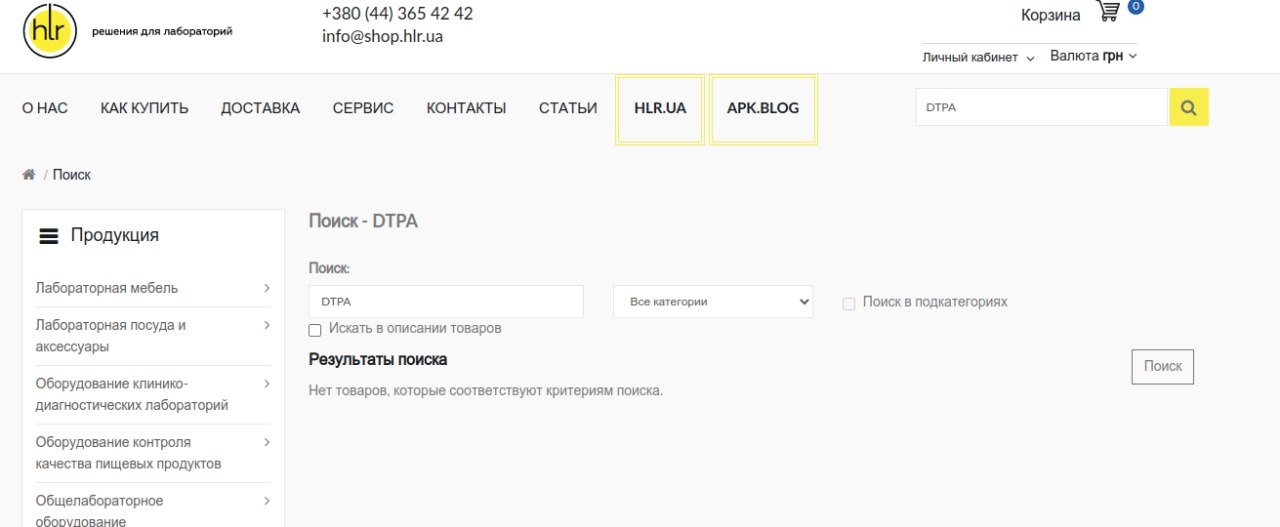The height and width of the screenshot is (527, 1280).
Task: Expand Оборудование клинико-диагностических лабораторий arrow
Action: 267,384
